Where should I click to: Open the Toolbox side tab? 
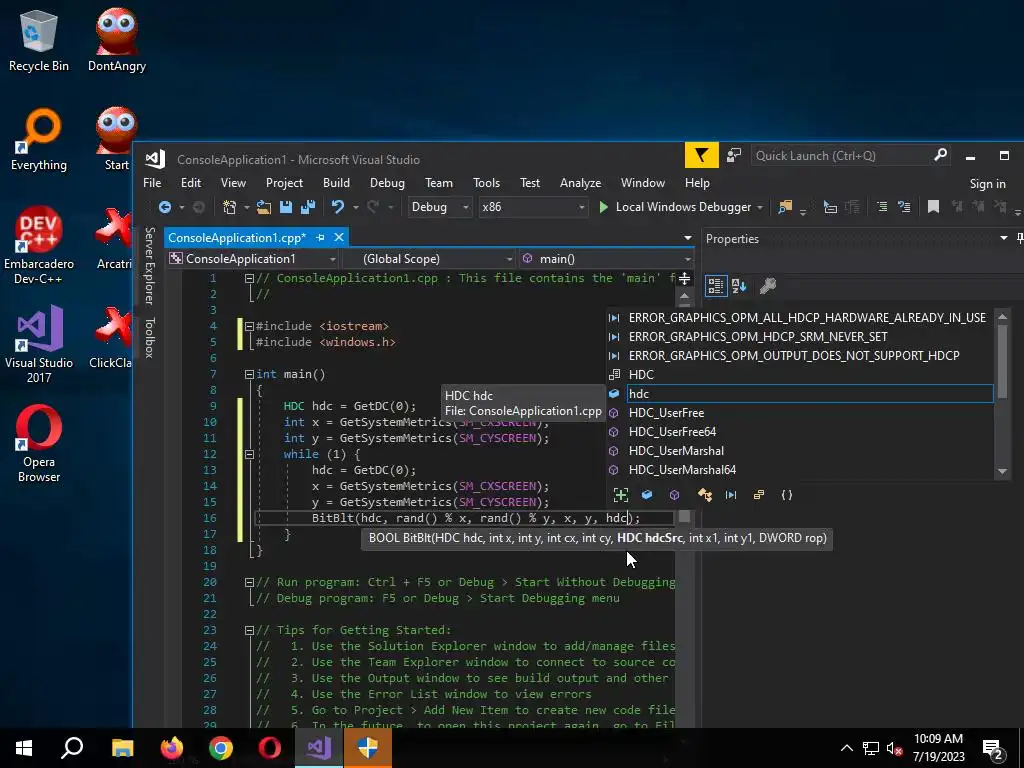(150, 338)
